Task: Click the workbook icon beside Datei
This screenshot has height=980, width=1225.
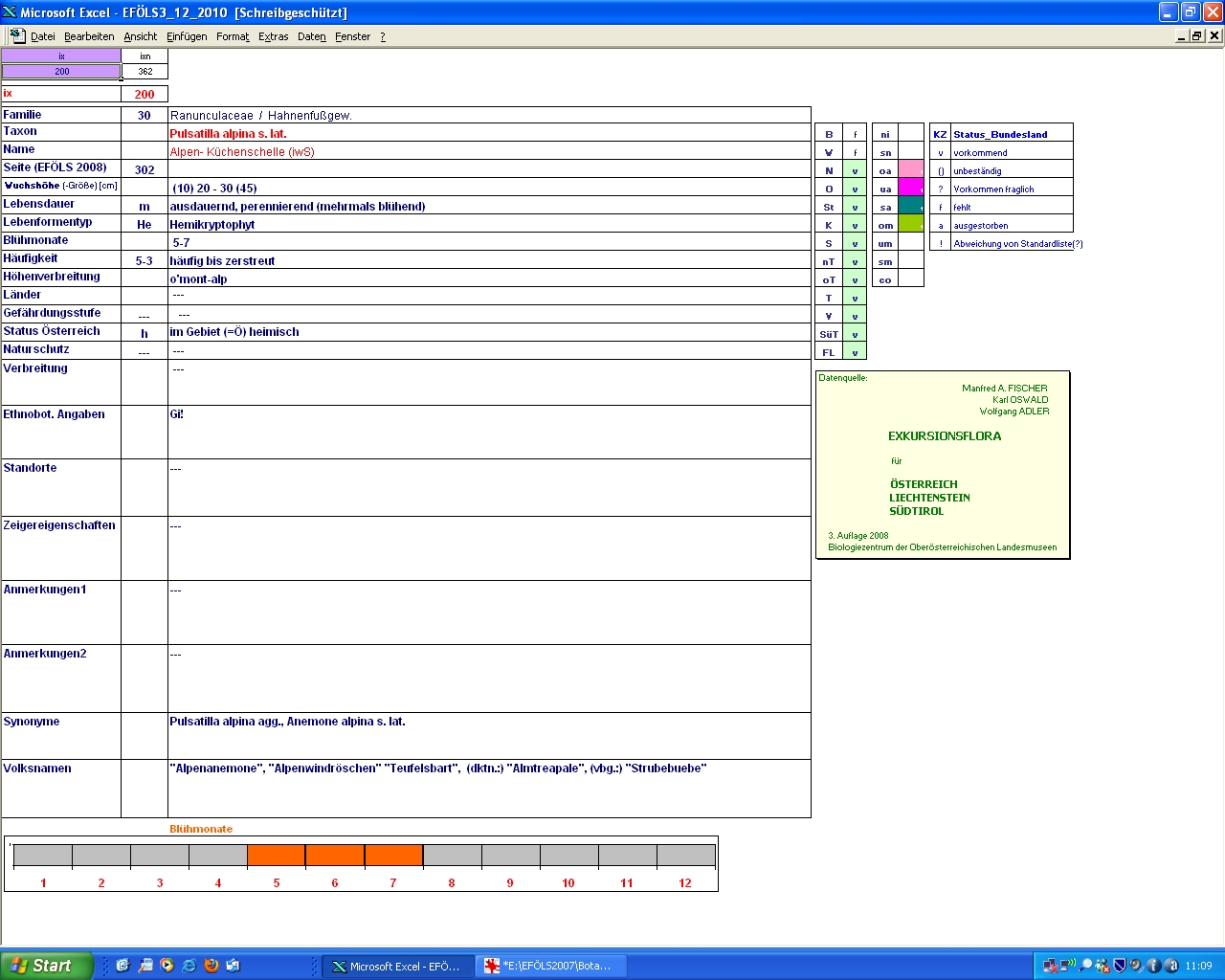Action: point(17,35)
